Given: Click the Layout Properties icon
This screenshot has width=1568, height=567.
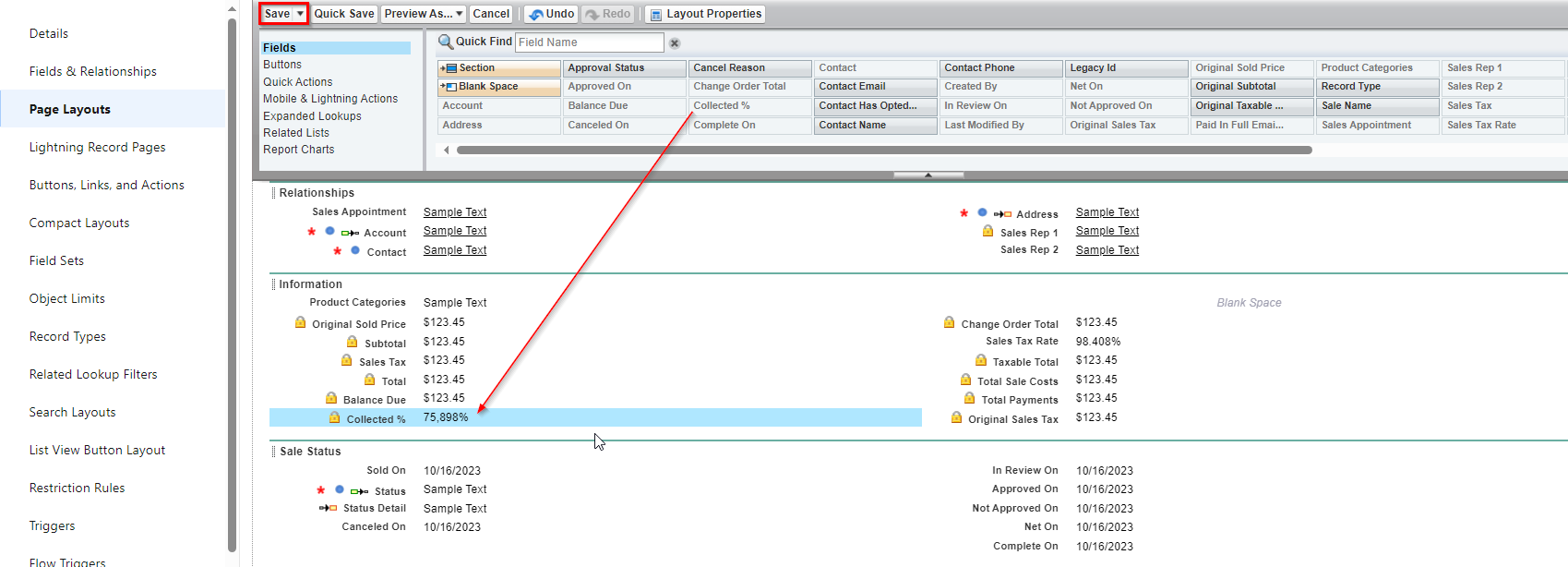Looking at the screenshot, I should coord(655,15).
